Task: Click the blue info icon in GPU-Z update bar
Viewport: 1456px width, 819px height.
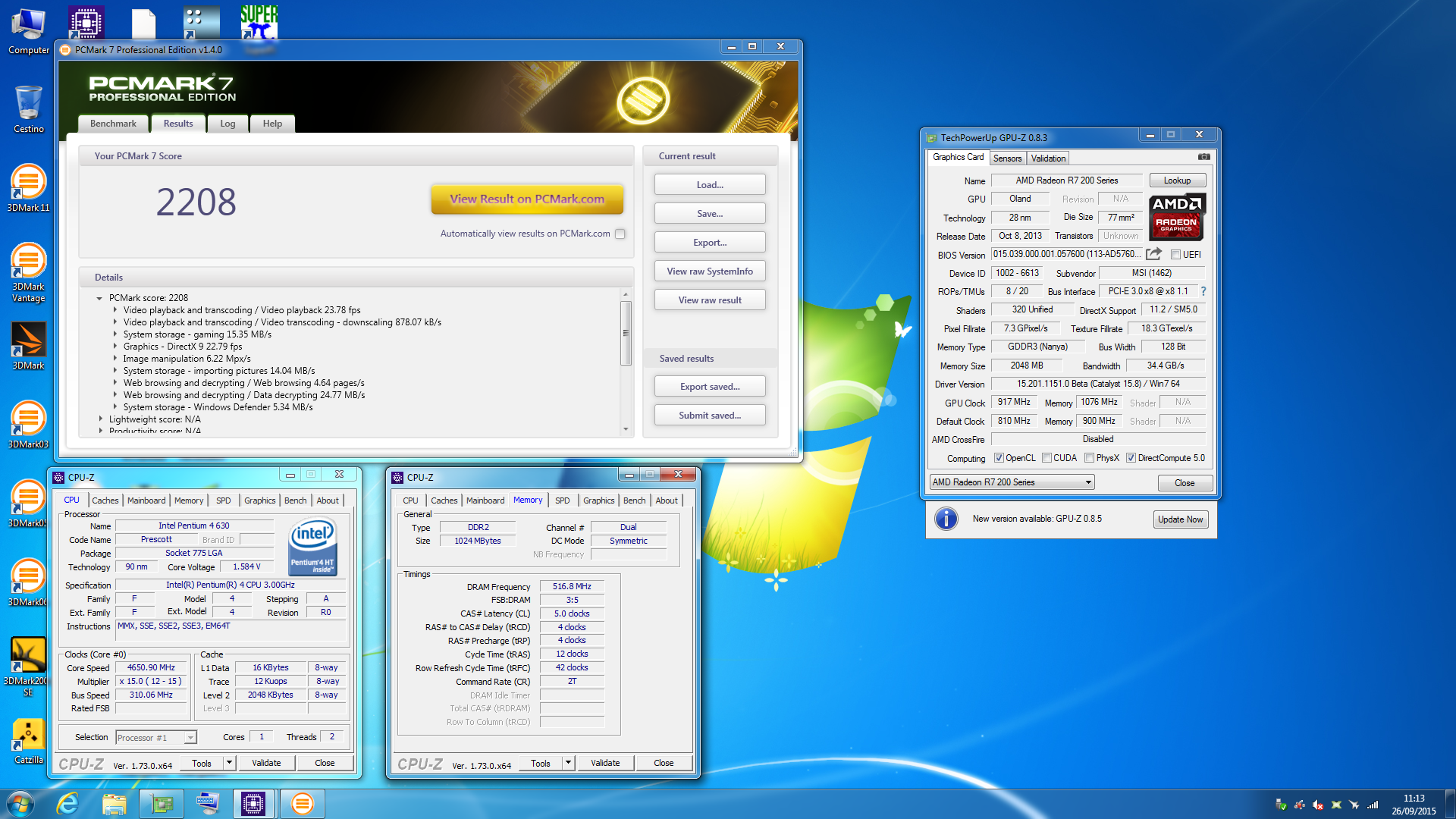Action: pos(946,519)
